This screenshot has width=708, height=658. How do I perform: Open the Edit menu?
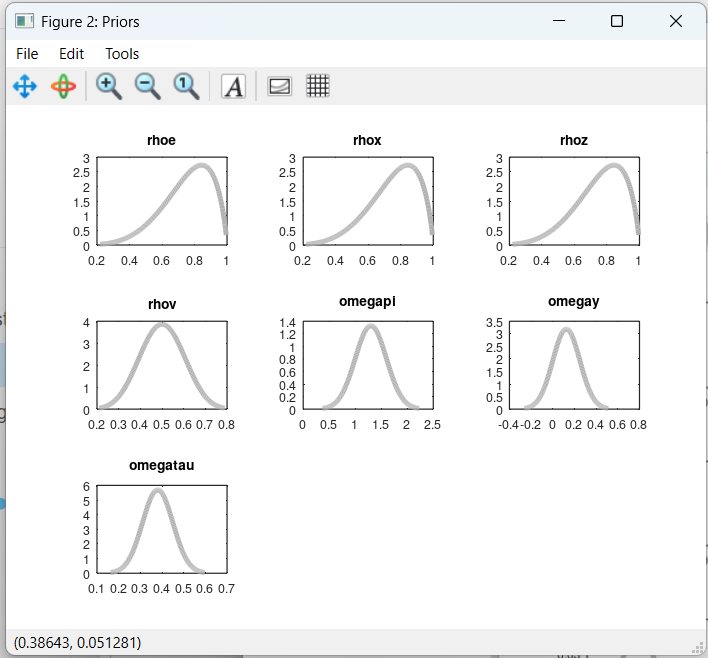coord(72,54)
